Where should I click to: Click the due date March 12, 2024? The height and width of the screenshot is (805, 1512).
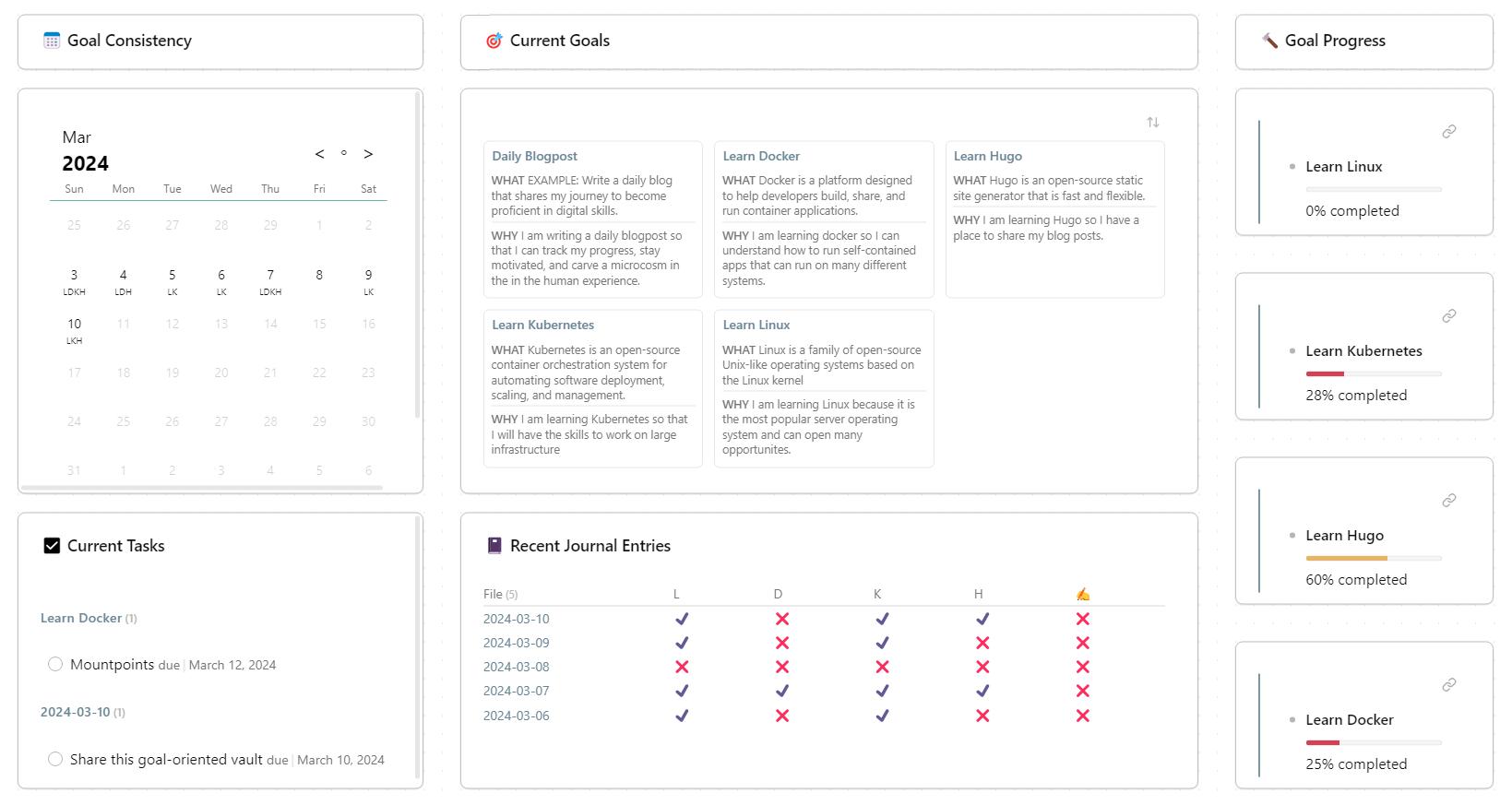coord(232,665)
